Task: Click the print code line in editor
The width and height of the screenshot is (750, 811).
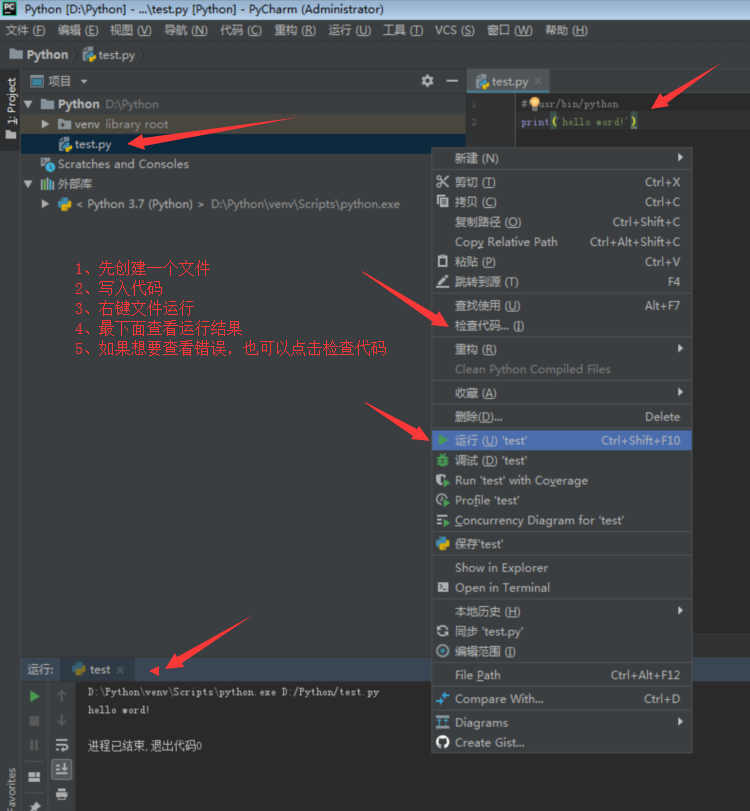Action: (x=579, y=122)
